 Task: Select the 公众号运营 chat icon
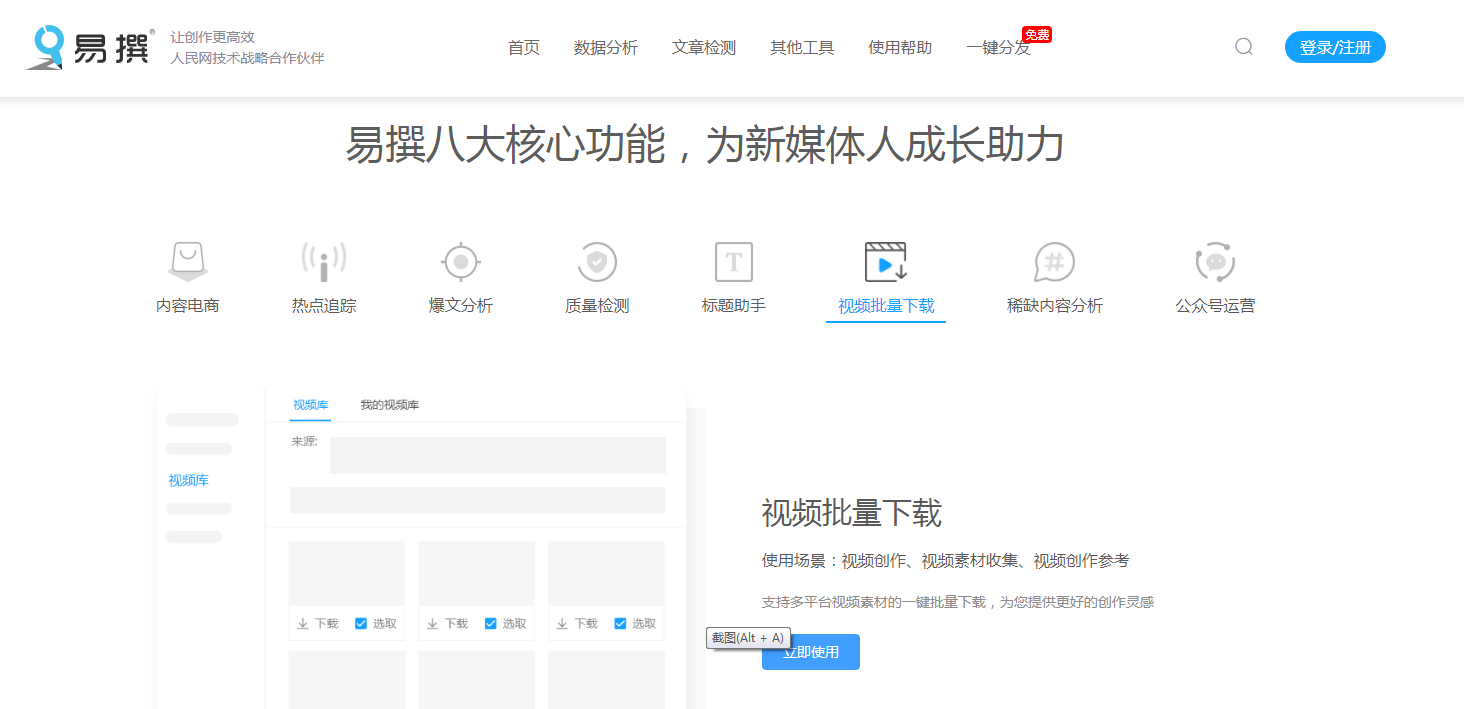pos(1215,262)
